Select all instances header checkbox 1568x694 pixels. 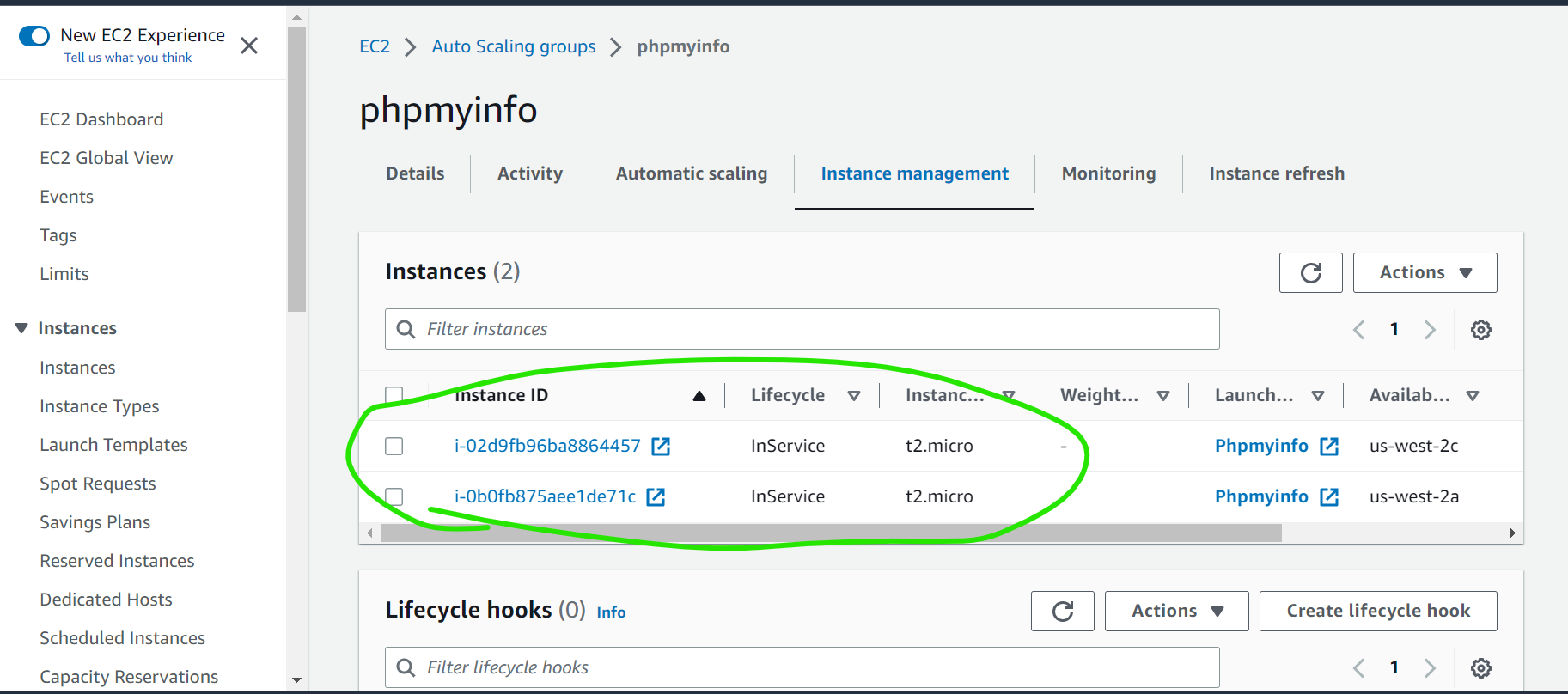click(x=394, y=395)
